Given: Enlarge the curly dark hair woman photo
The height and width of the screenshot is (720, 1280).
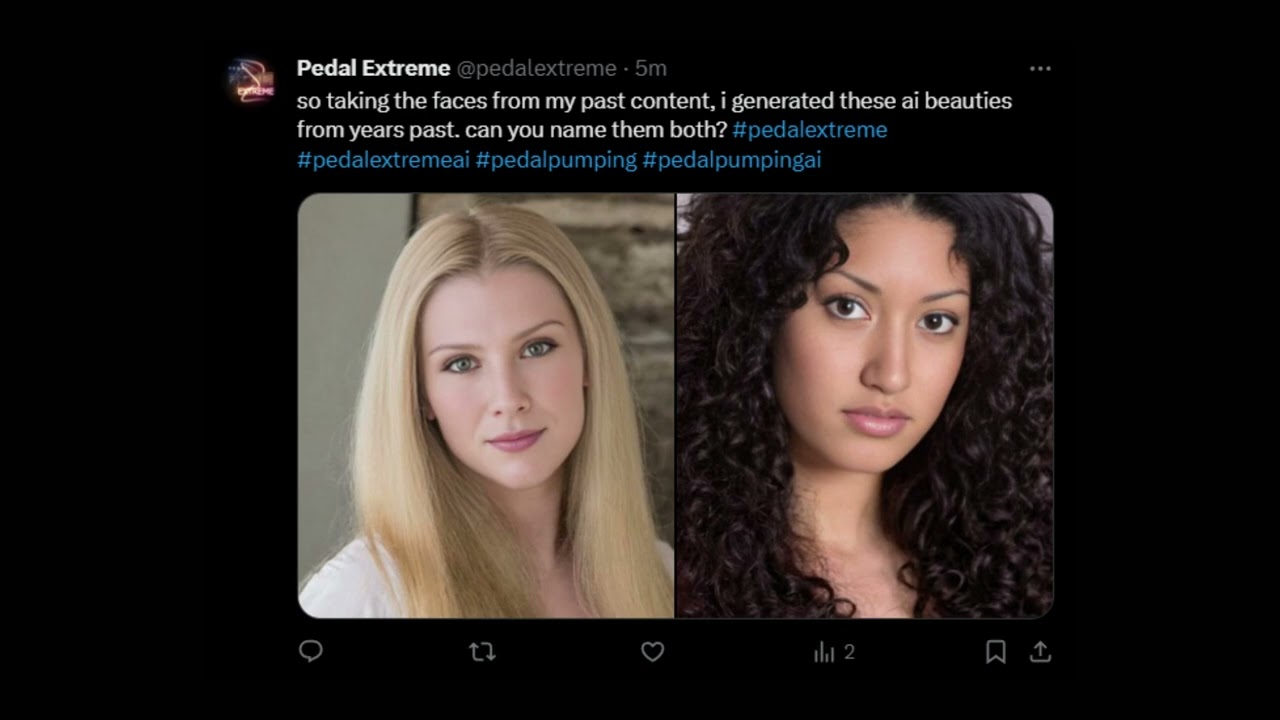Looking at the screenshot, I should tap(865, 405).
